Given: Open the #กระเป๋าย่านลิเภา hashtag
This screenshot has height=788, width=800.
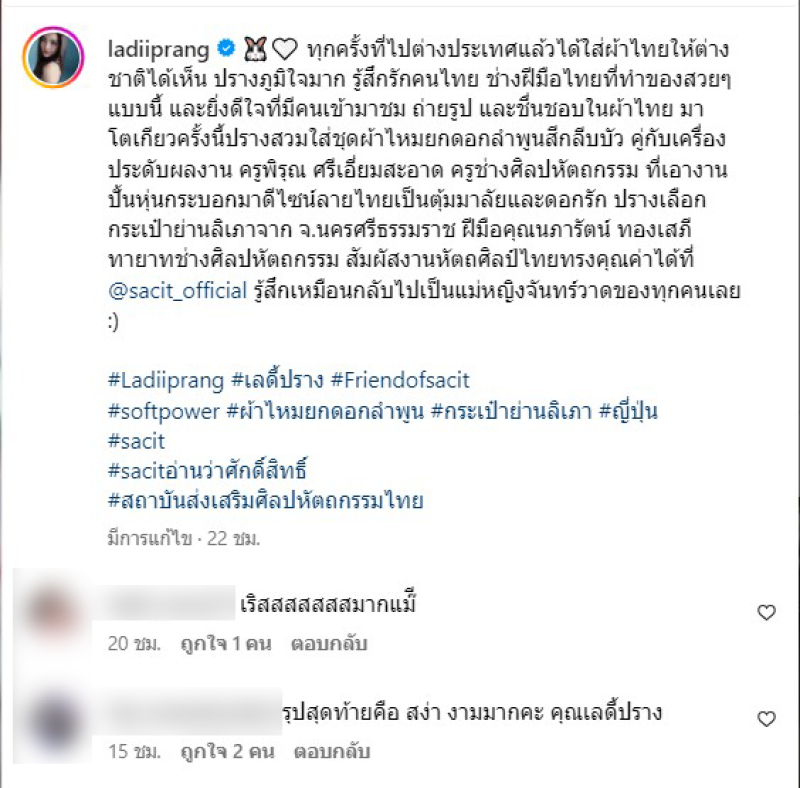Looking at the screenshot, I should pyautogui.click(x=511, y=411).
